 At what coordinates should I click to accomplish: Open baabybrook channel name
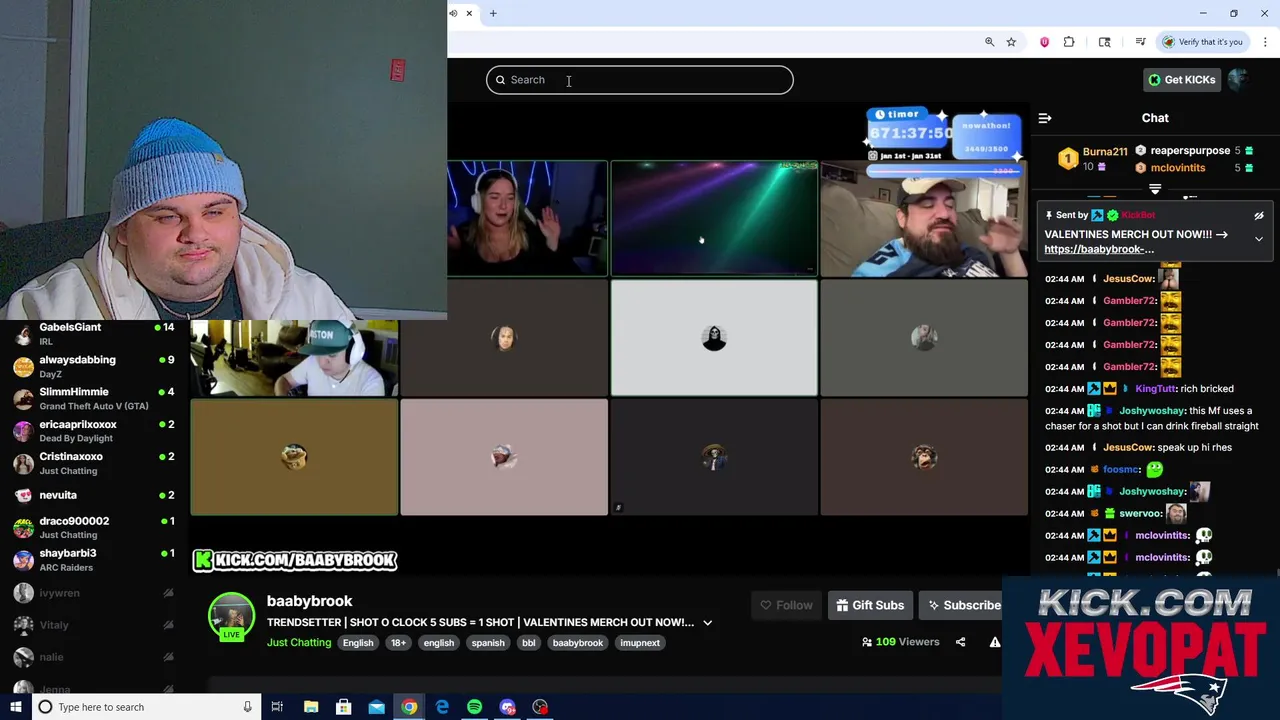tap(309, 601)
